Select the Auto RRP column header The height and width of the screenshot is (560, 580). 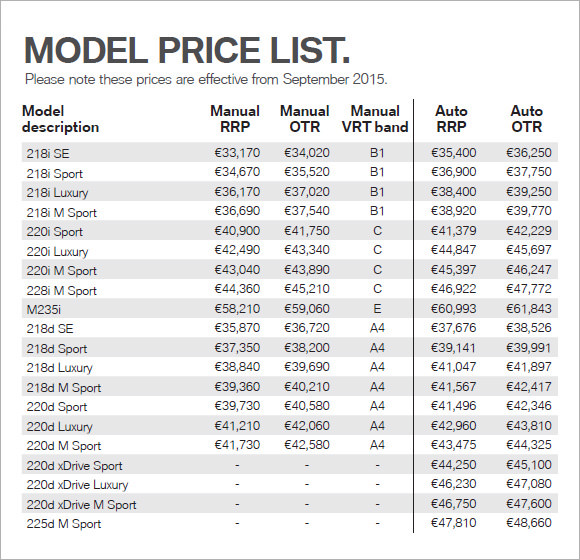(x=451, y=119)
